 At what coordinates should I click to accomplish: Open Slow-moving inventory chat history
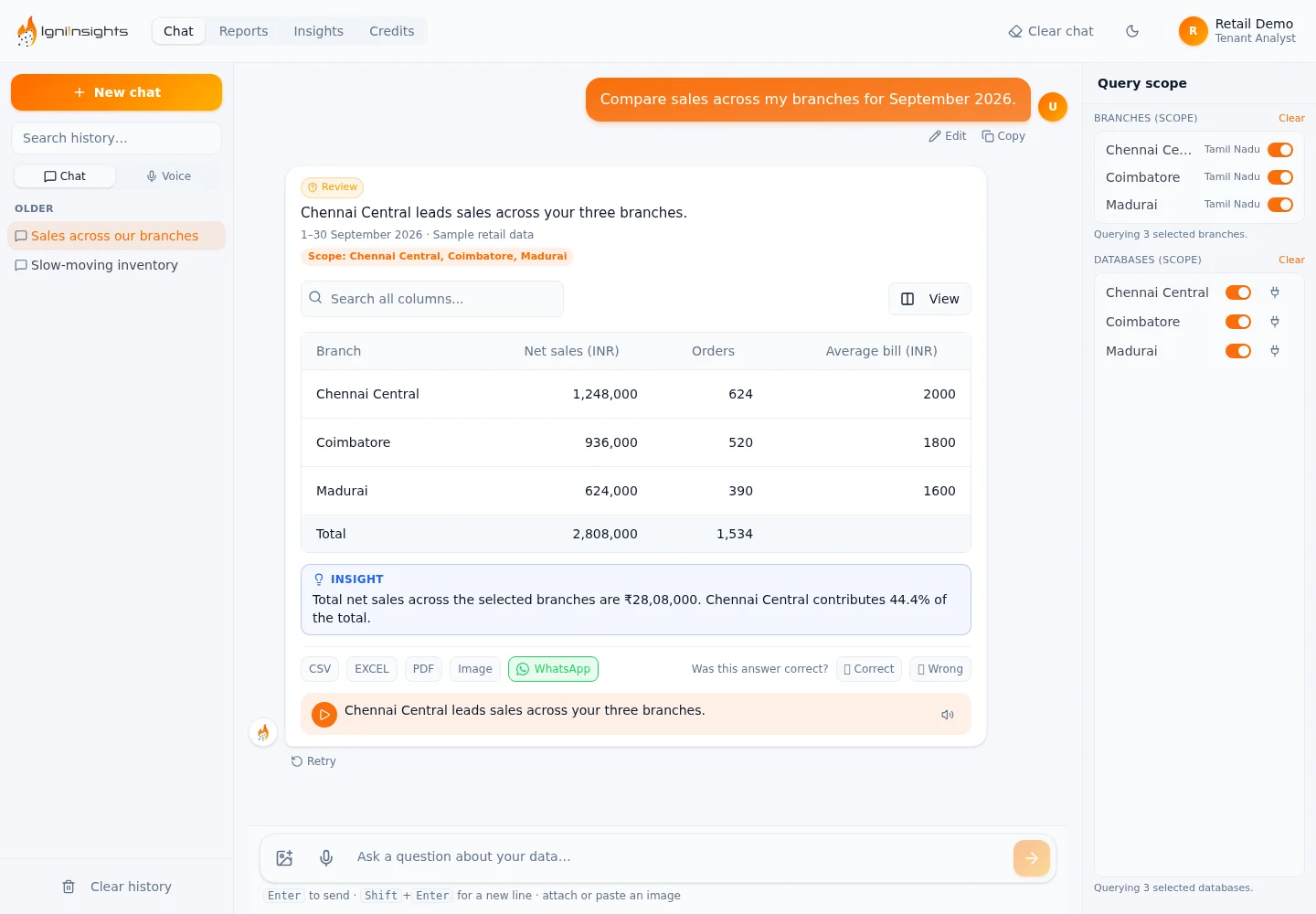coord(117,265)
